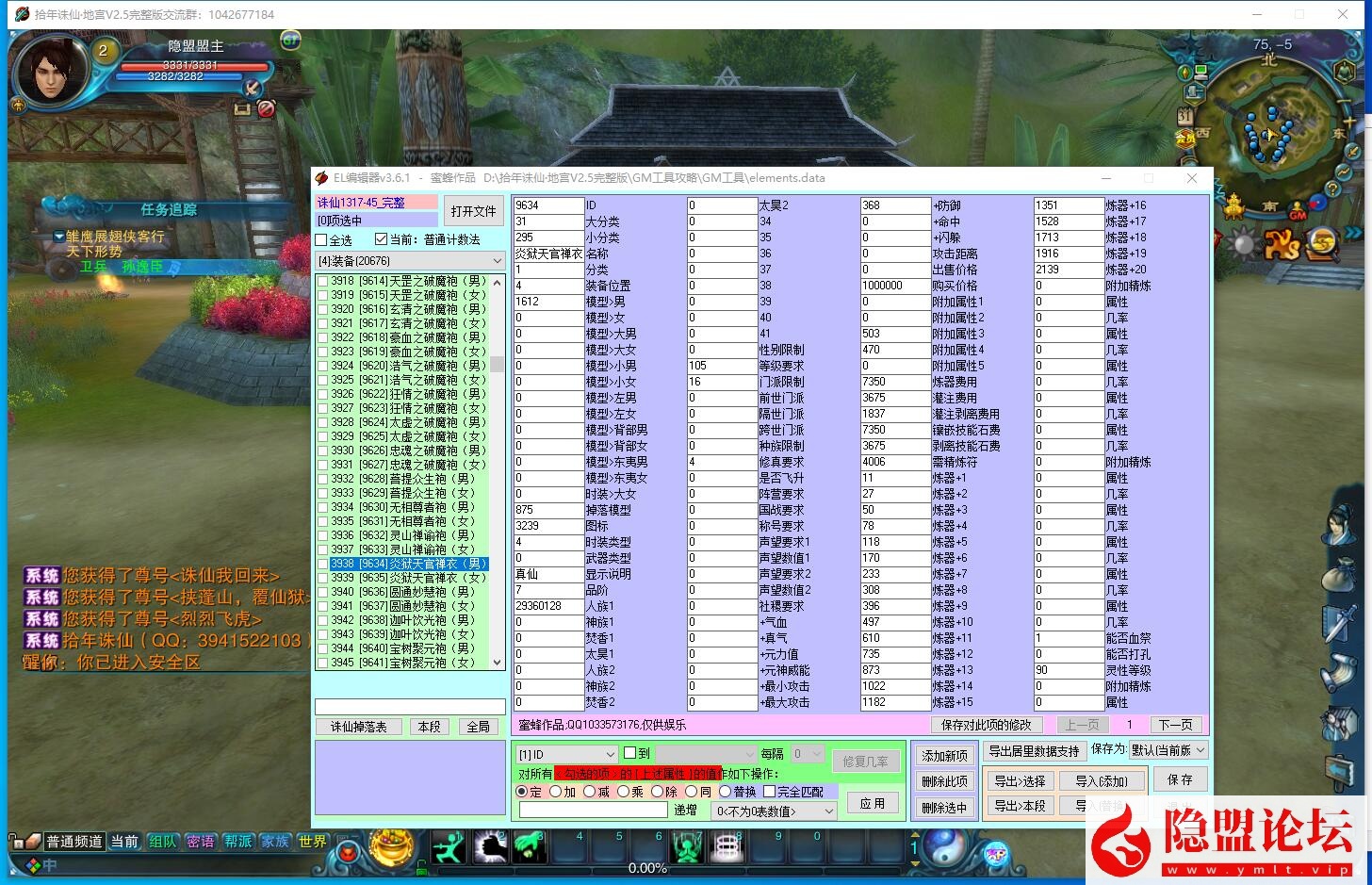Open the PVS icon near the minimap
Image resolution: width=1372 pixels, height=885 pixels.
(x=1282, y=245)
